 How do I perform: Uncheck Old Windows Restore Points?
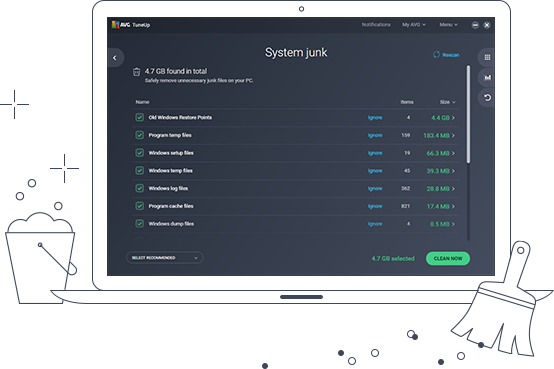pos(140,117)
